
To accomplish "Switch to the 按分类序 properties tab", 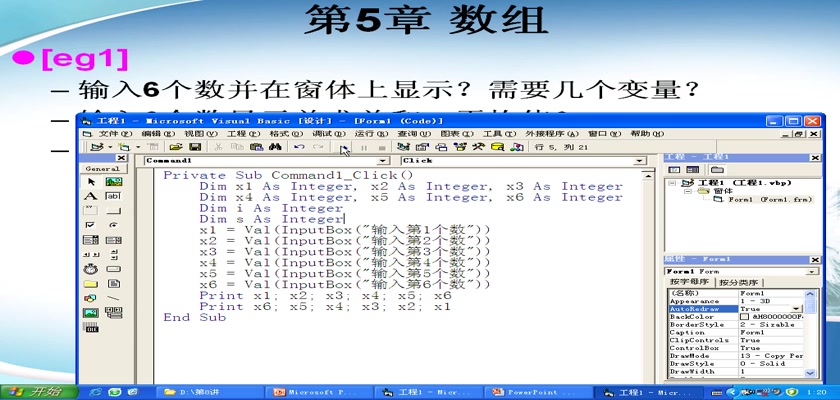I will (x=740, y=282).
